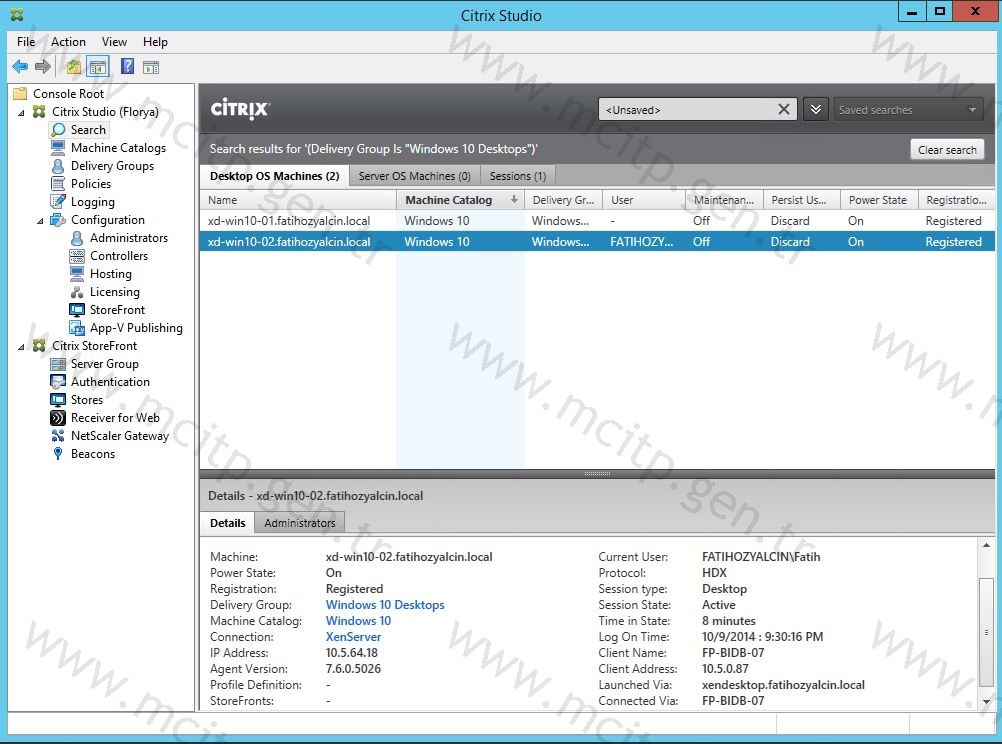Open the File menu

point(26,42)
